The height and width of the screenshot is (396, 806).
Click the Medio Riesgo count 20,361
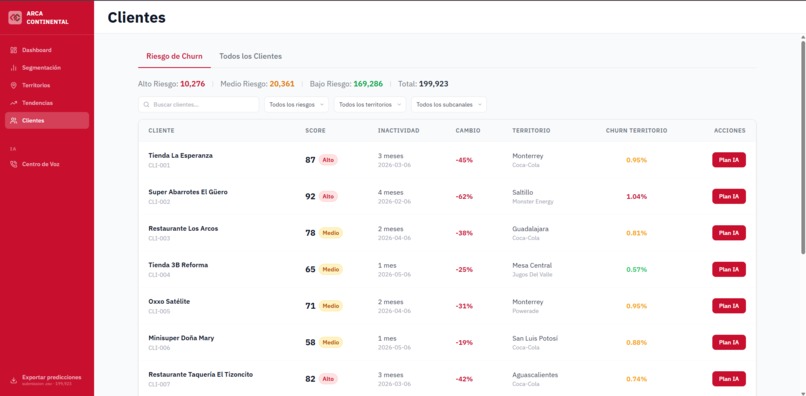(x=282, y=84)
